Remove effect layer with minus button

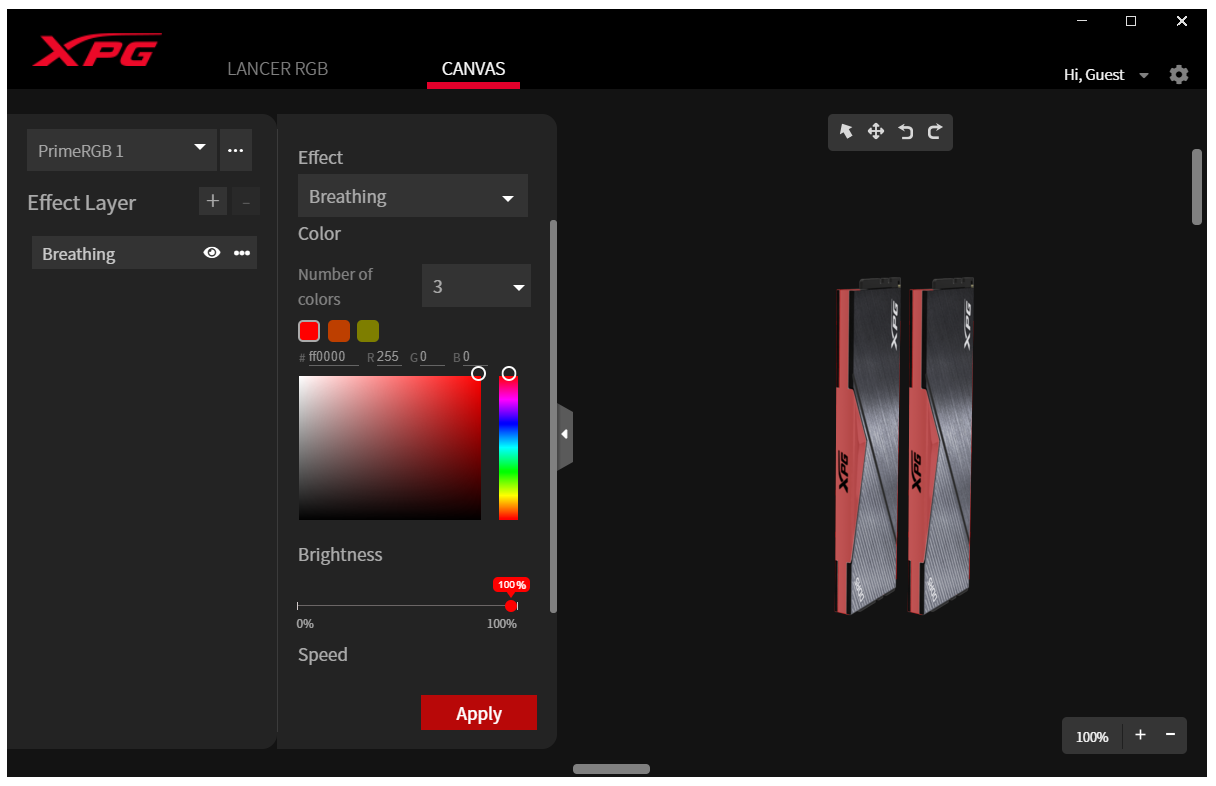246,201
